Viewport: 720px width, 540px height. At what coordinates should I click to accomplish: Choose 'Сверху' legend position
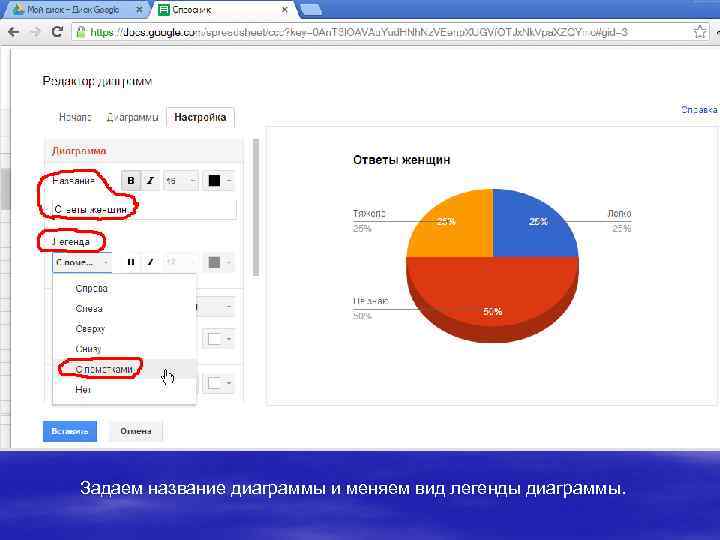(124, 329)
